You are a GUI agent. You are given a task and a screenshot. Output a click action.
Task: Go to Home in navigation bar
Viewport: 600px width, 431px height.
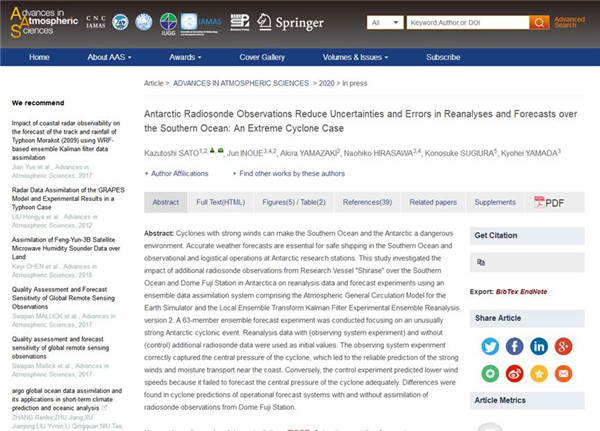point(39,57)
